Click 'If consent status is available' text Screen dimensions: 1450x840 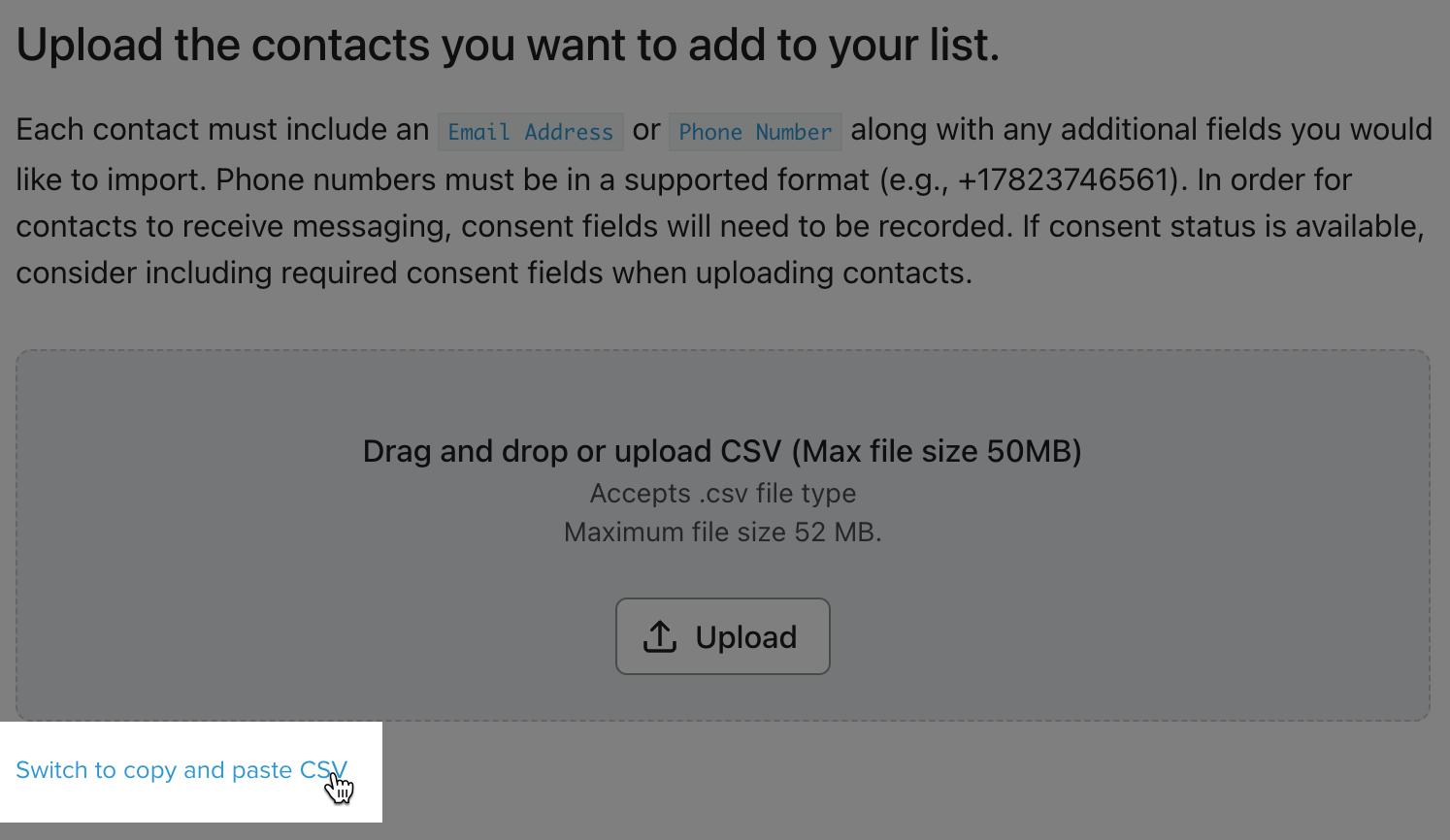[1222, 227]
